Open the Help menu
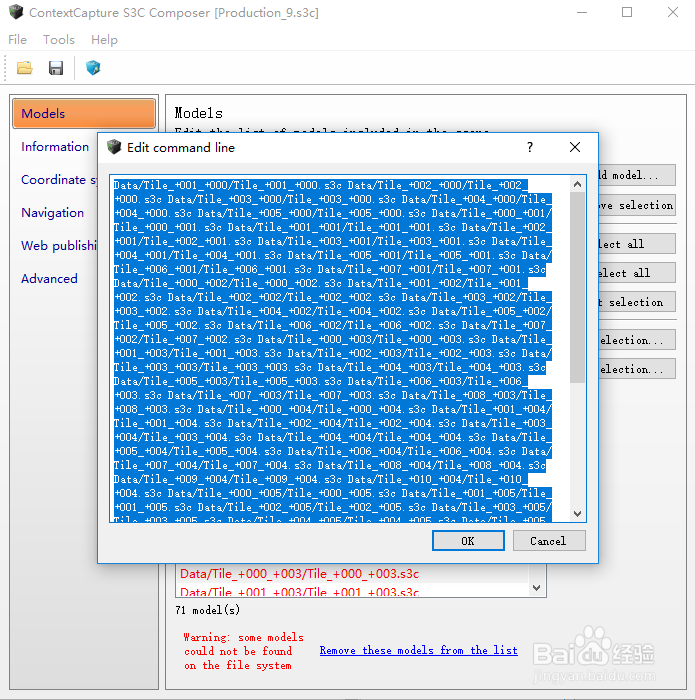The width and height of the screenshot is (695, 700). (x=104, y=40)
